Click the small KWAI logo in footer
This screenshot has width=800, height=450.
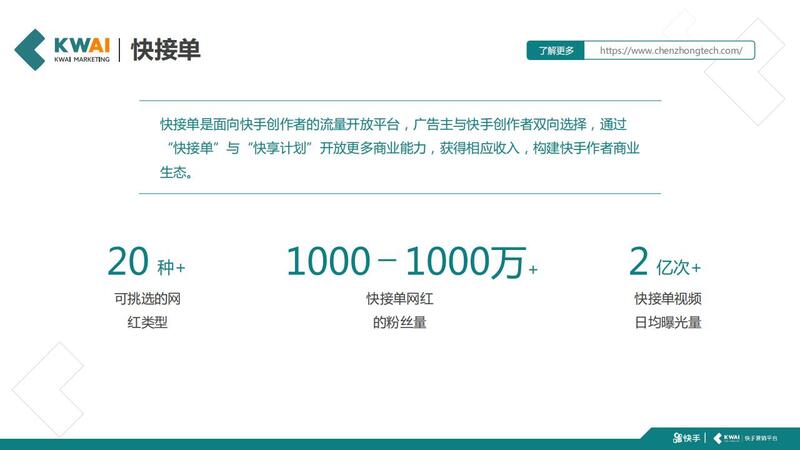[730, 438]
